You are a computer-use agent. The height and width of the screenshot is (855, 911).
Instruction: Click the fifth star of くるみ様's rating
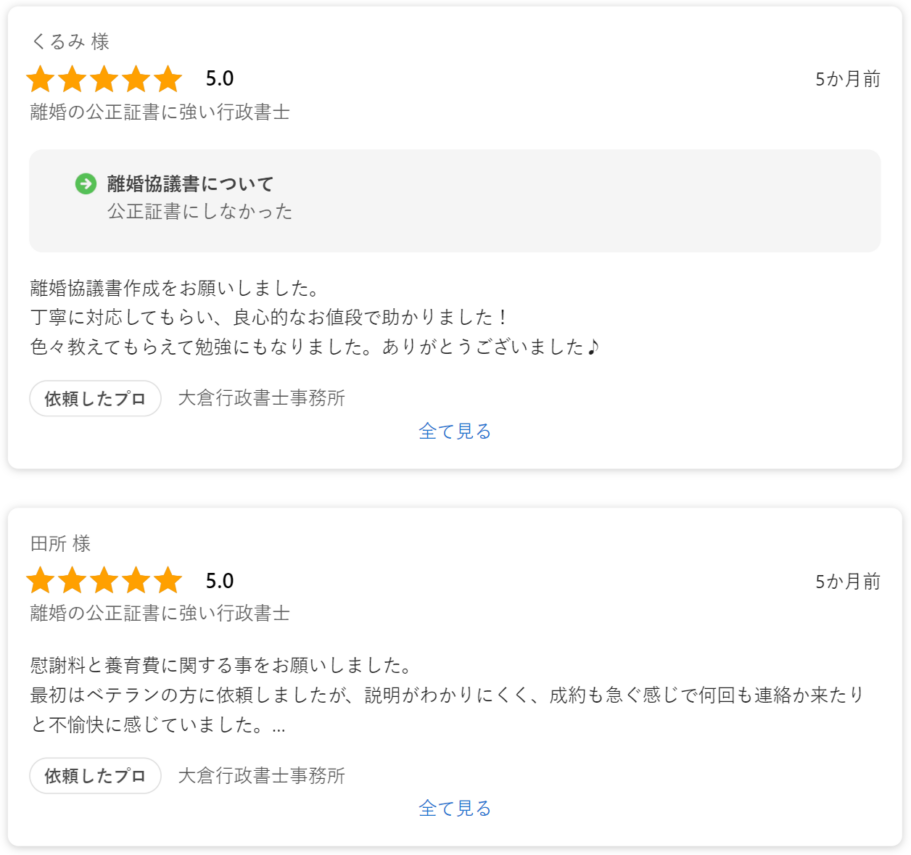168,79
